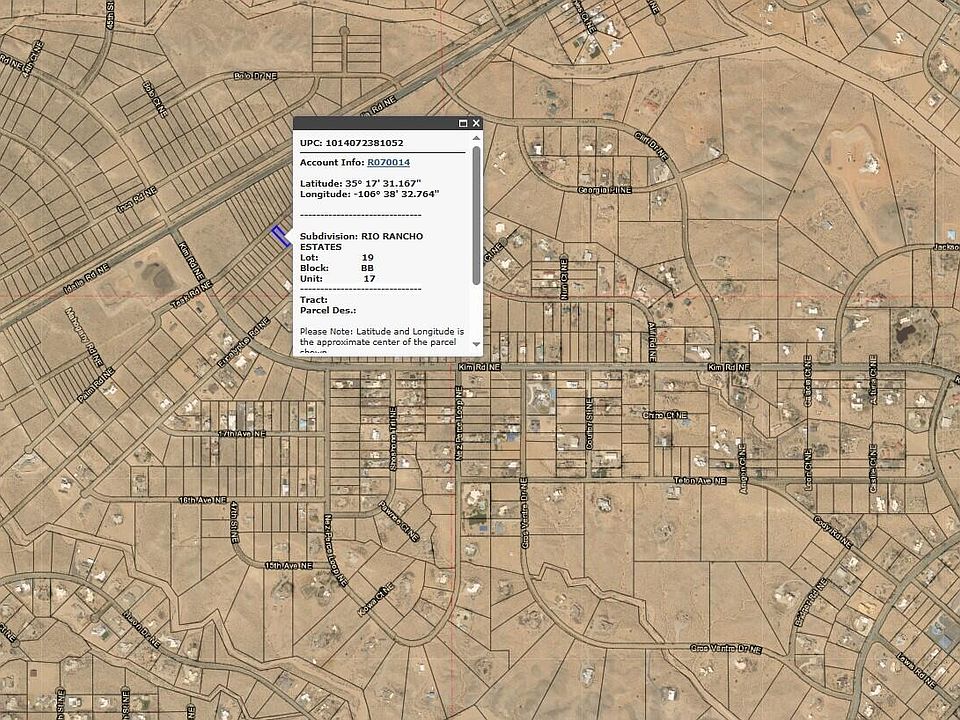The height and width of the screenshot is (720, 960).
Task: Click the Unit 17 row
Action: (x=337, y=279)
